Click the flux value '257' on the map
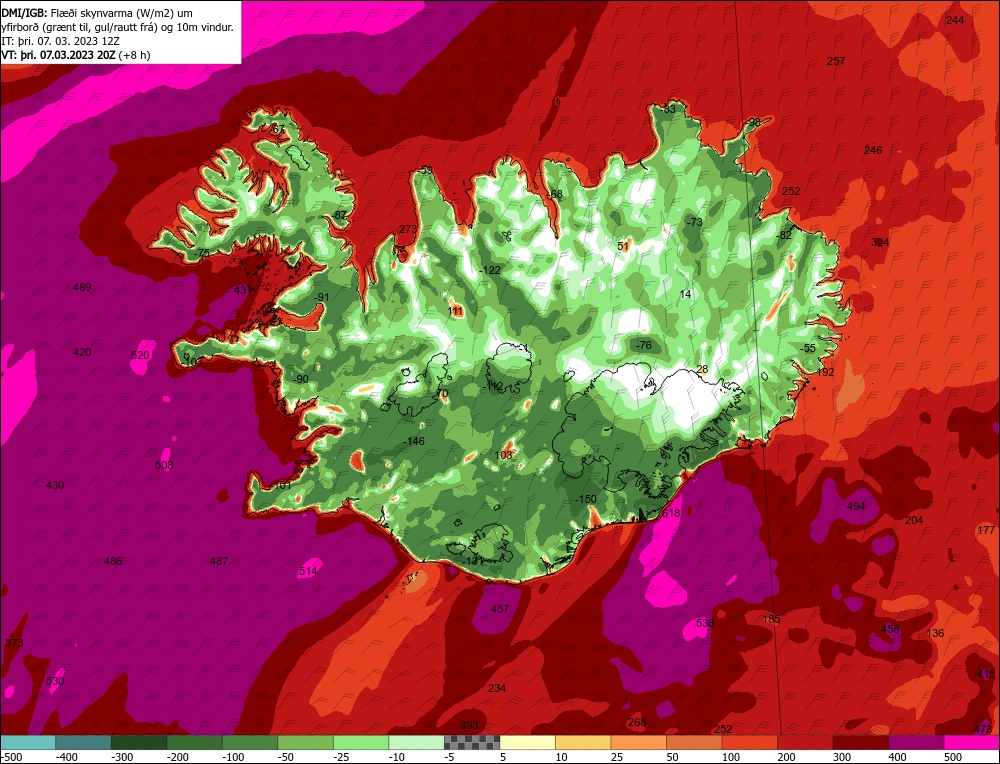 point(835,61)
